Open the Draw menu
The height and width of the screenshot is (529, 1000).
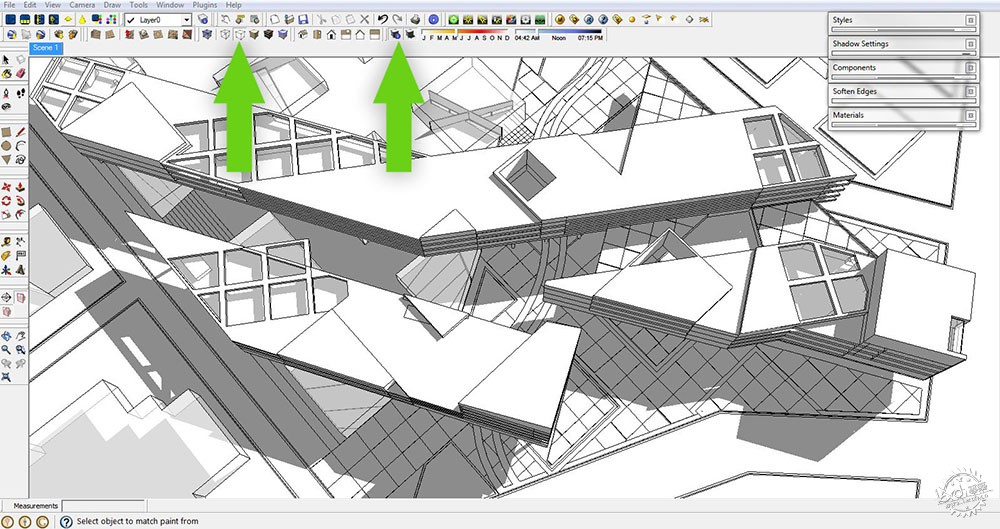click(x=112, y=4)
